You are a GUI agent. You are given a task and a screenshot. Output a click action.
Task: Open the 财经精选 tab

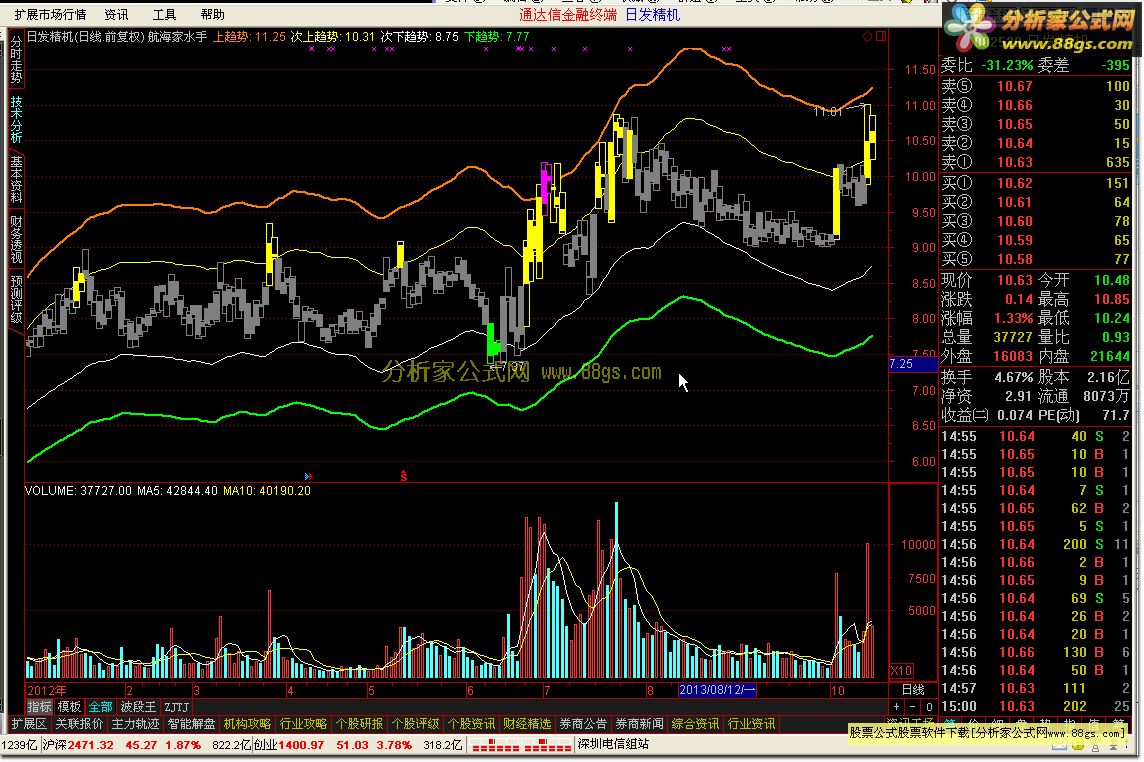[527, 724]
